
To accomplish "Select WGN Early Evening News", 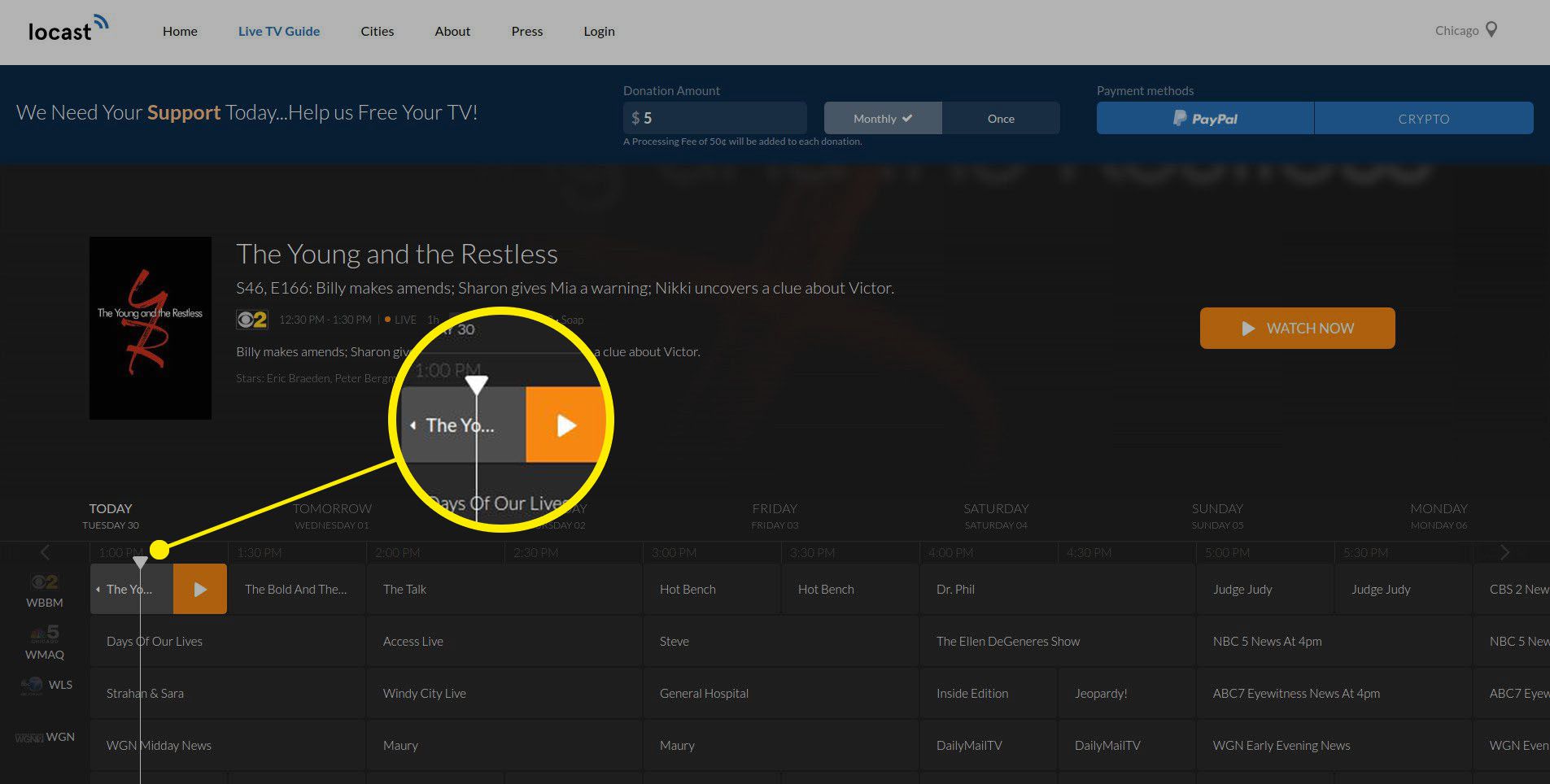I will 1334,745.
